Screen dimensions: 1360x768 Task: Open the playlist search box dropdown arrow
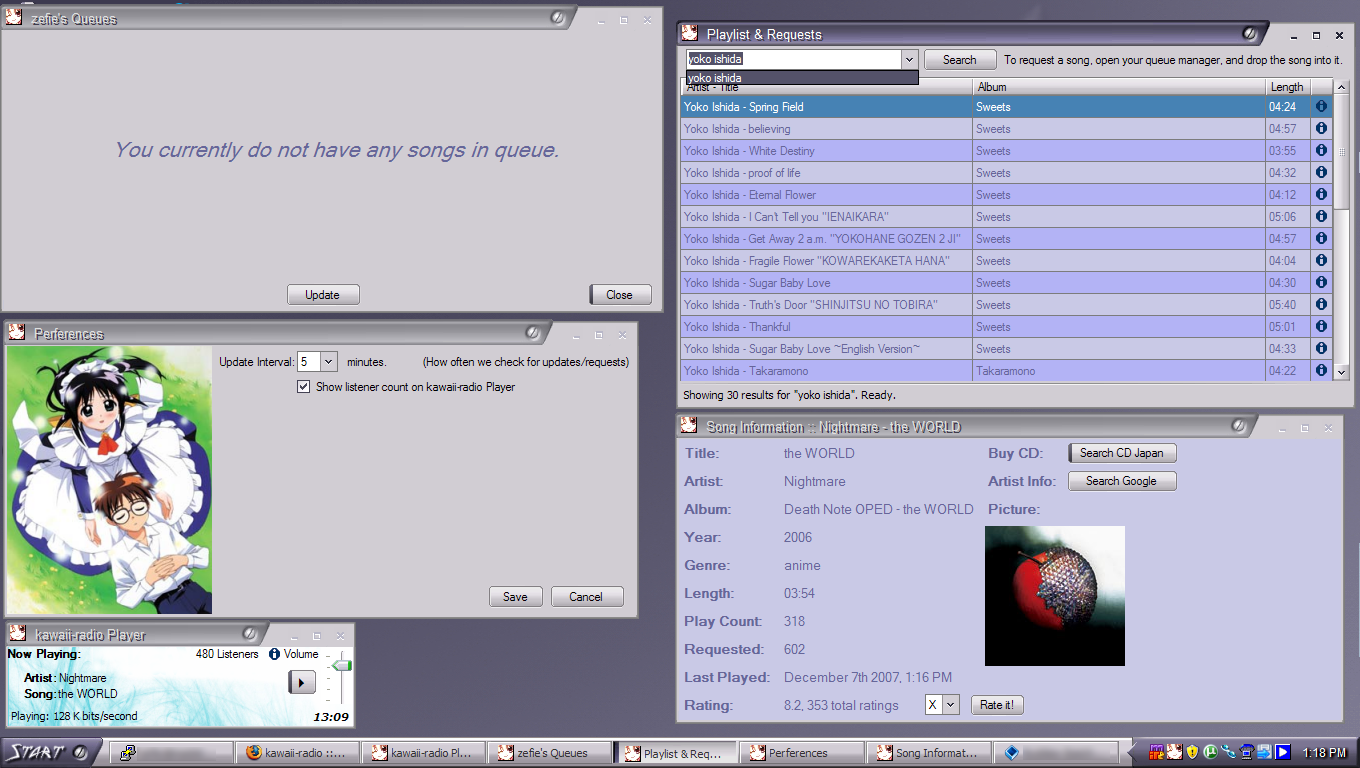(x=908, y=60)
